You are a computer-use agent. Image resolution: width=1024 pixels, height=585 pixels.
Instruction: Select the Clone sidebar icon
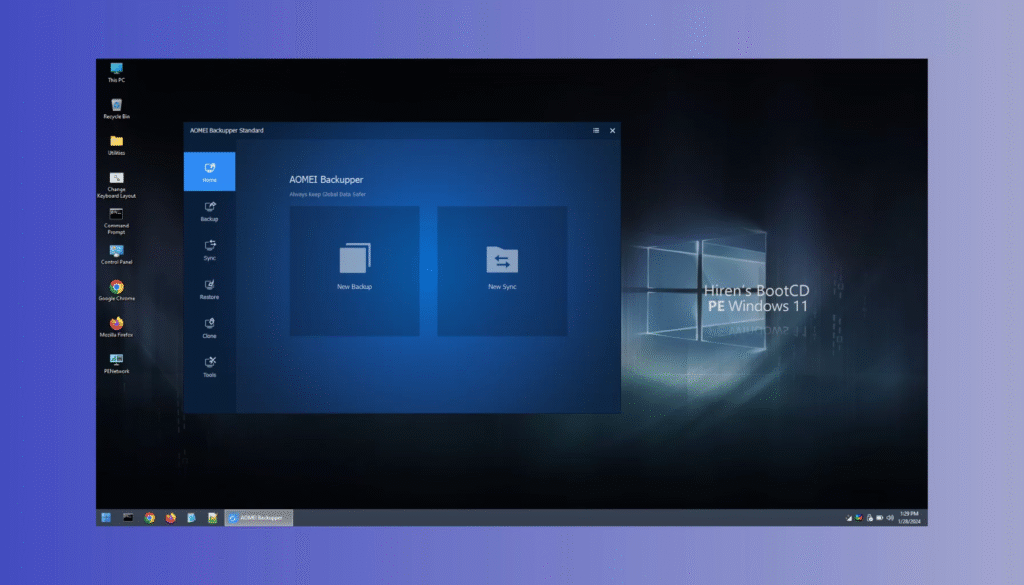[209, 327]
